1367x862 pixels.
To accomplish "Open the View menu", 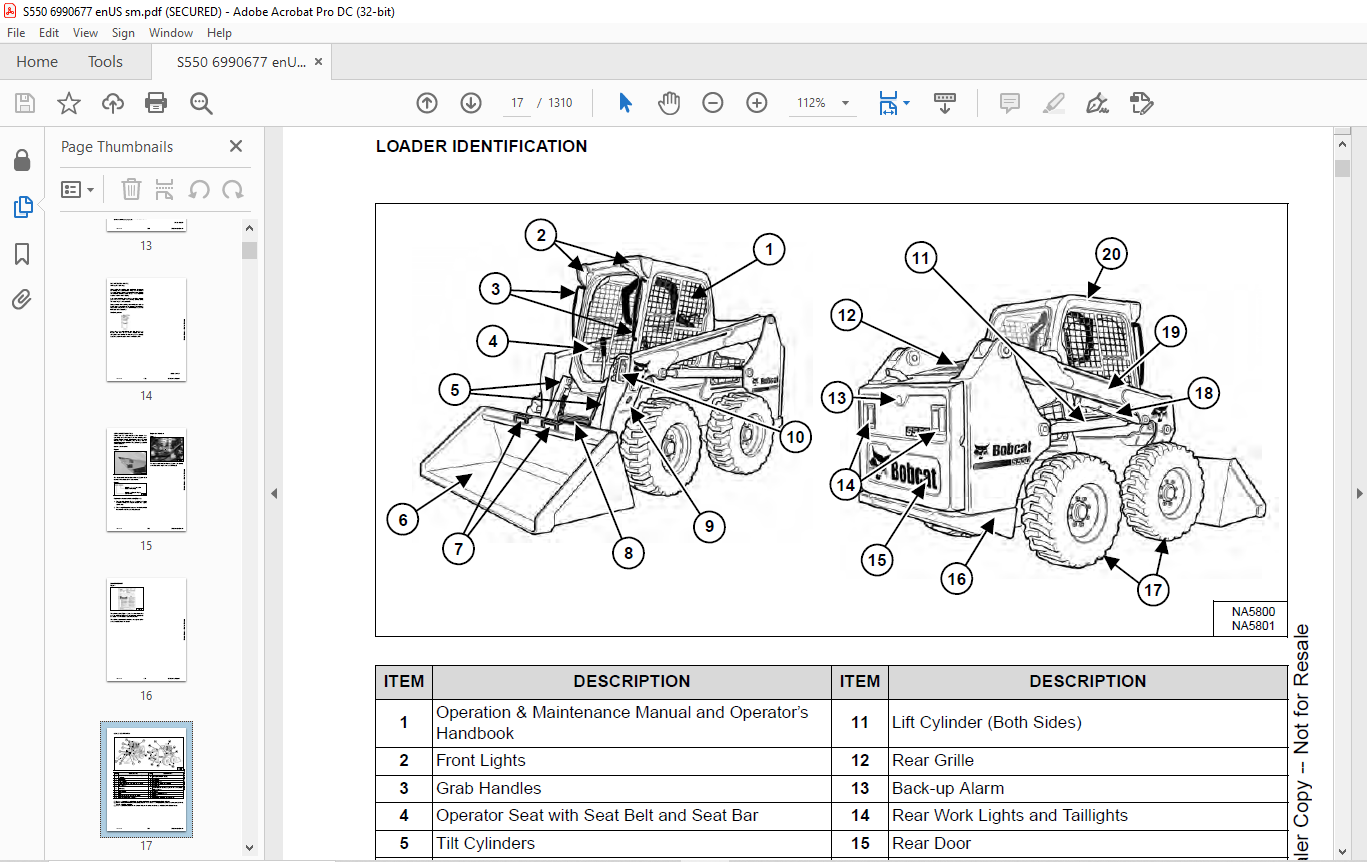I will click(86, 33).
